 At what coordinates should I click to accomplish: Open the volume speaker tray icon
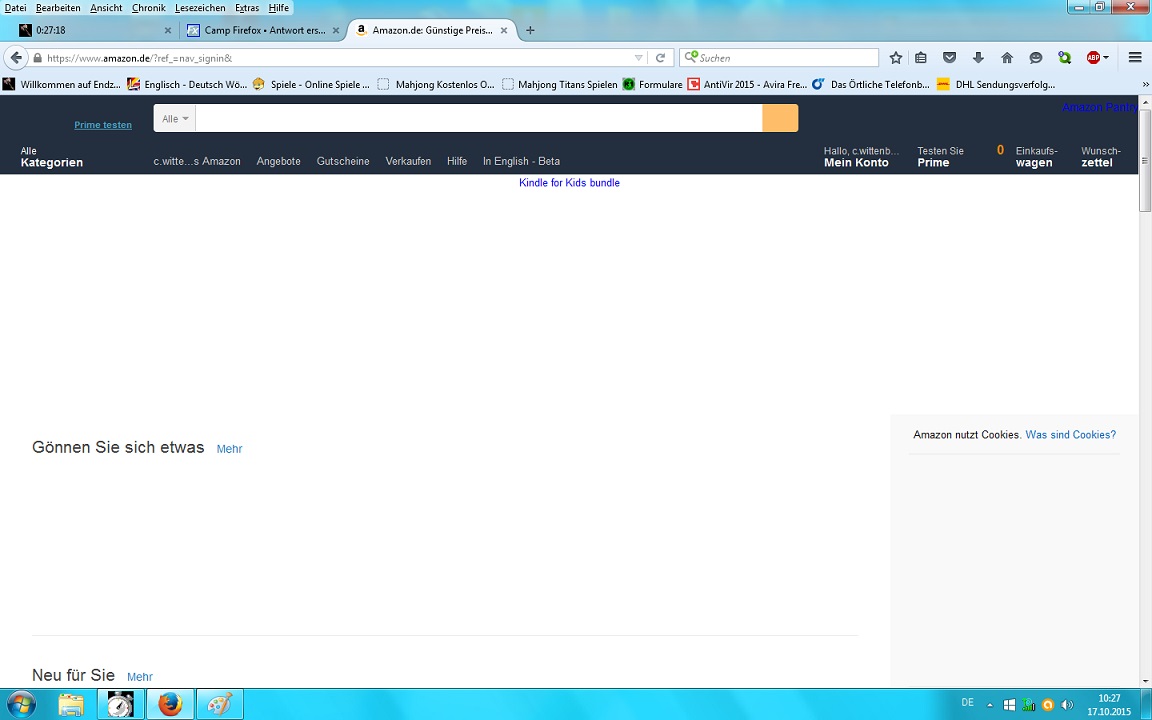1067,705
